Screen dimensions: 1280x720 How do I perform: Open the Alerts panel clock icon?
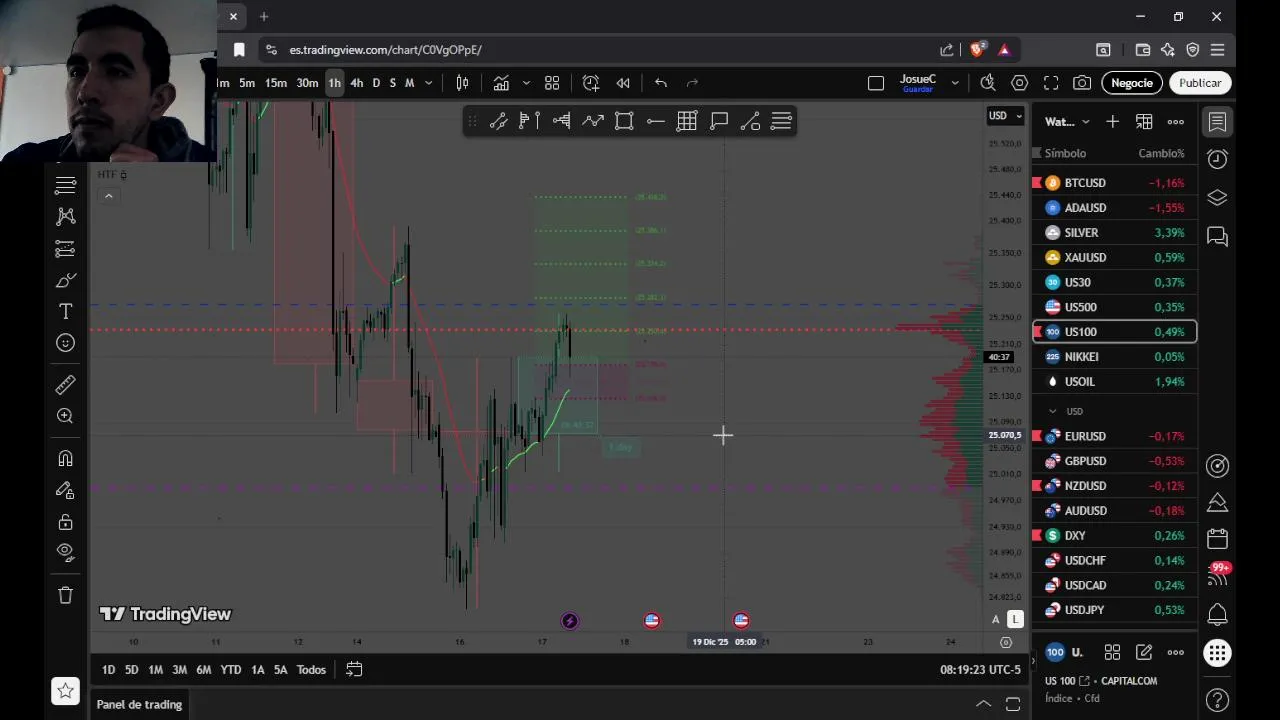pyautogui.click(x=1217, y=159)
